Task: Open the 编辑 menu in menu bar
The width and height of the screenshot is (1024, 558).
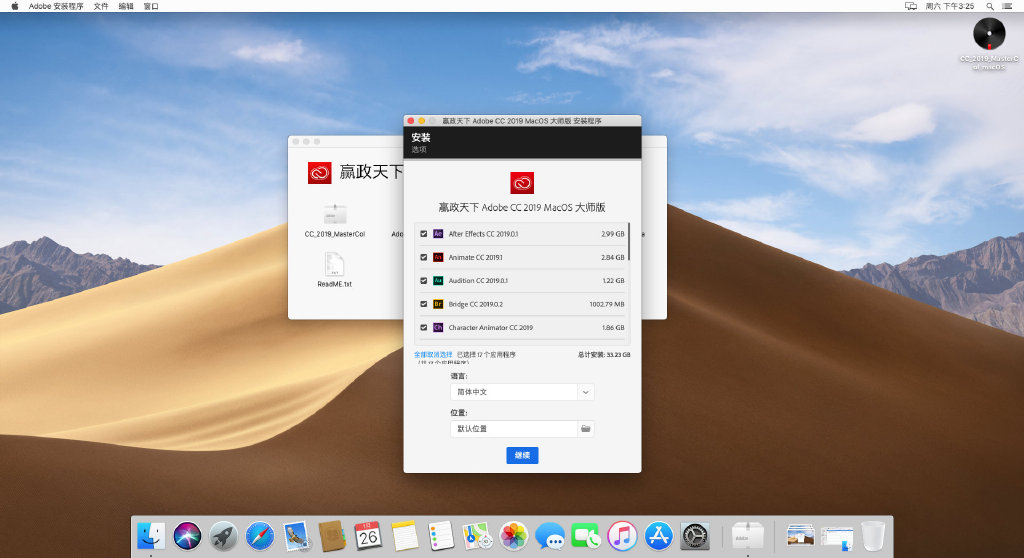Action: click(x=126, y=6)
